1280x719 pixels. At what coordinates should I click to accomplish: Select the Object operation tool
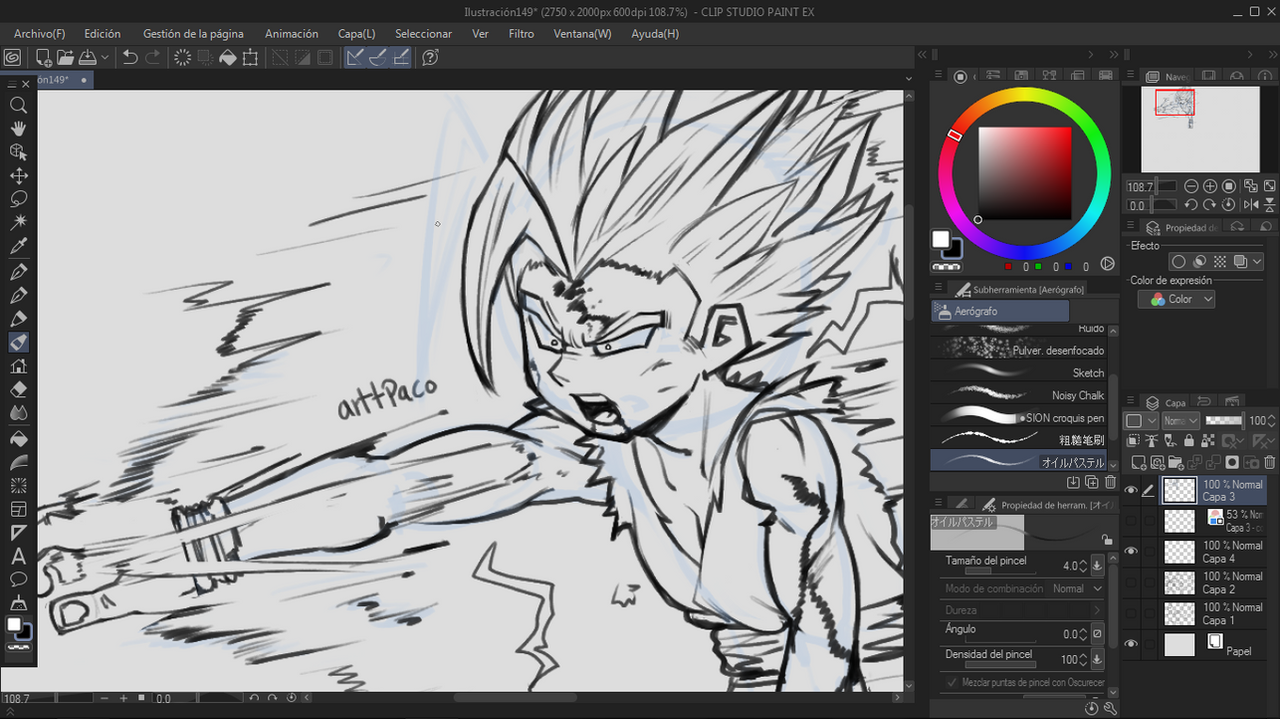(18, 152)
